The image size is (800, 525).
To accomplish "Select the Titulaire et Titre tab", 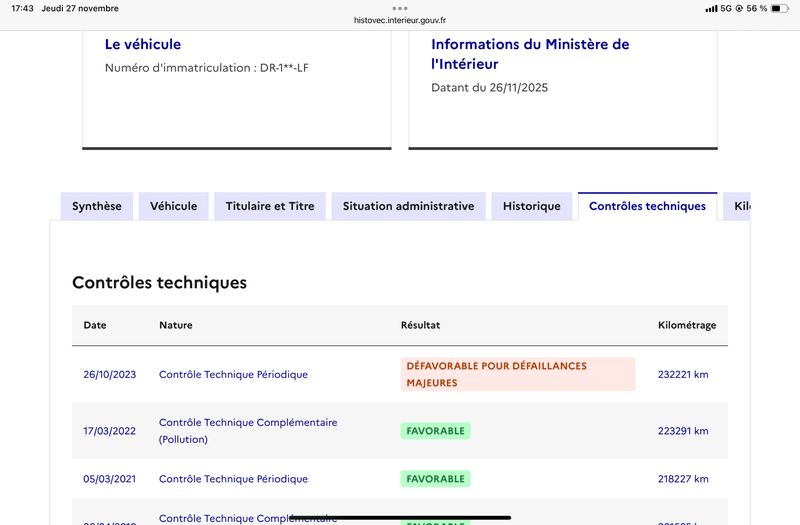I will tap(270, 206).
